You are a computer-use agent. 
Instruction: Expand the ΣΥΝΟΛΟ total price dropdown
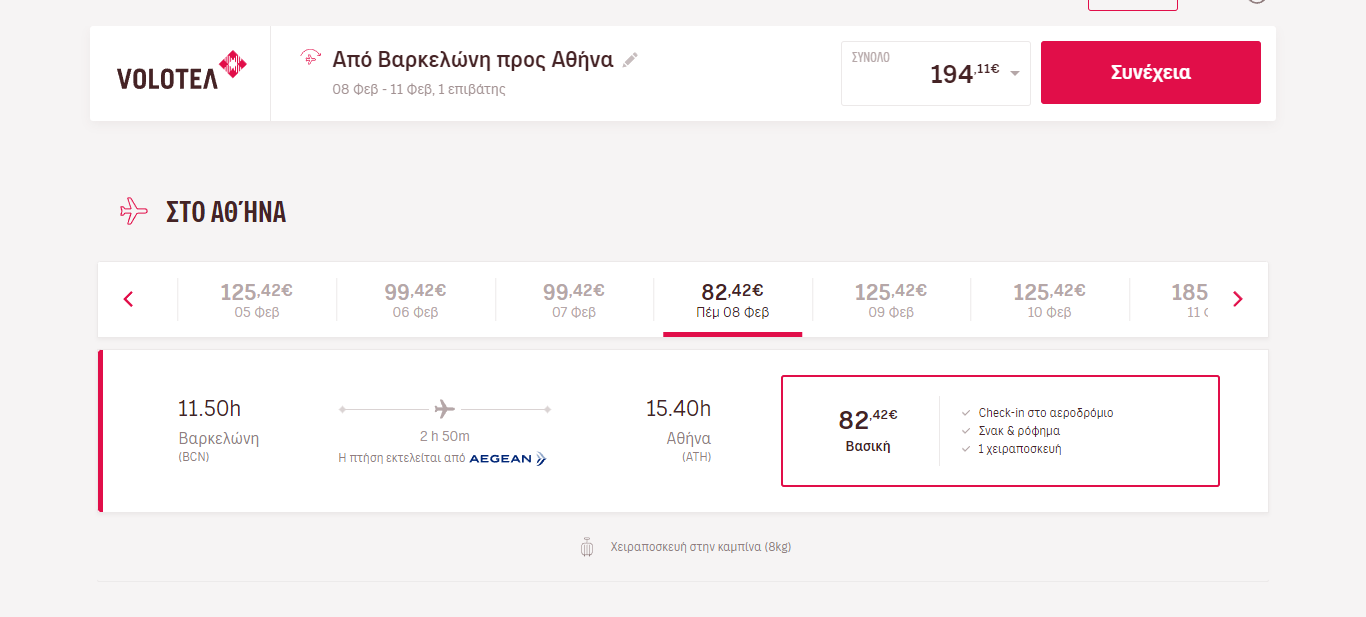1015,73
